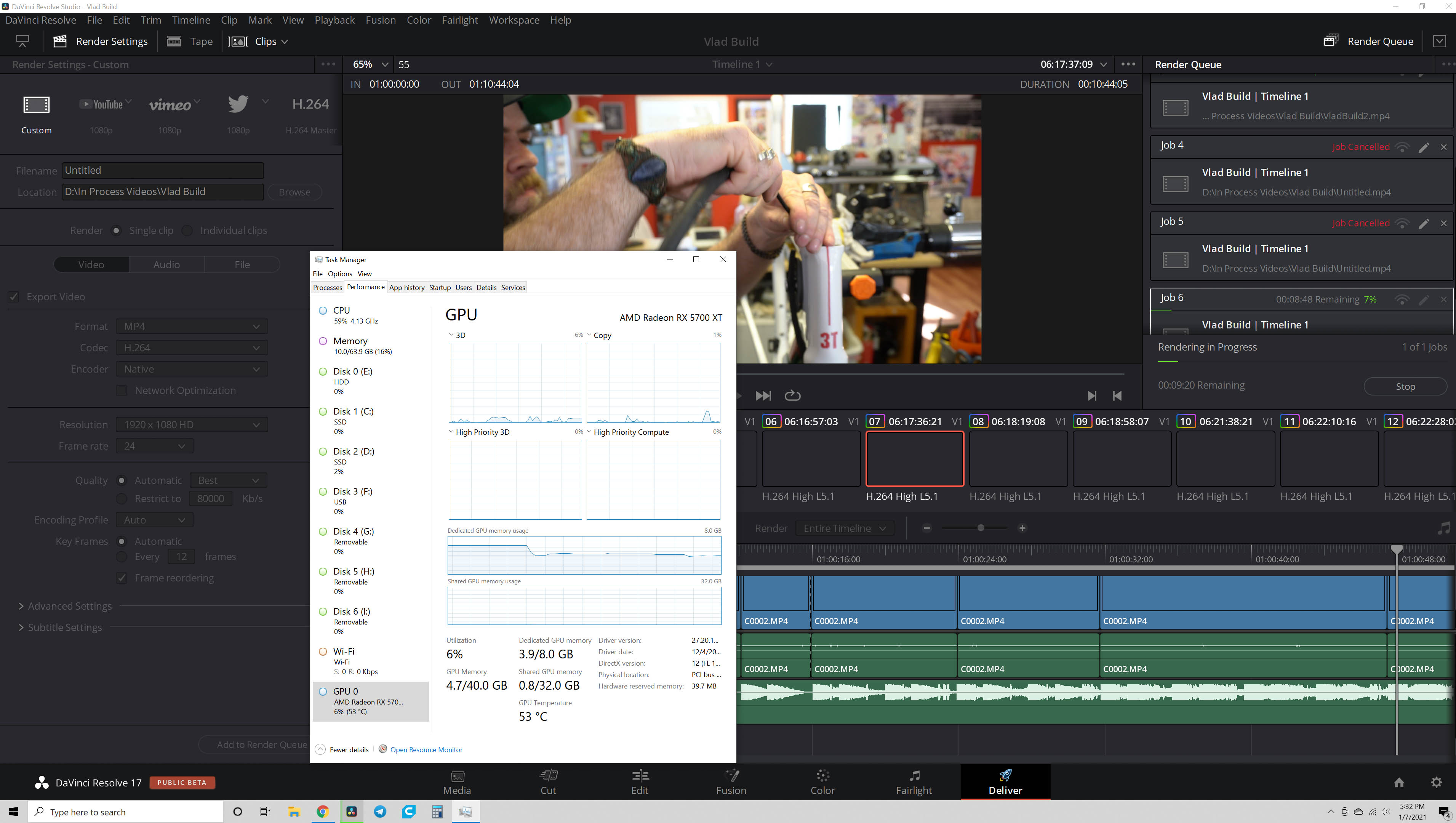
Task: Select Individual clips render option
Action: (188, 231)
